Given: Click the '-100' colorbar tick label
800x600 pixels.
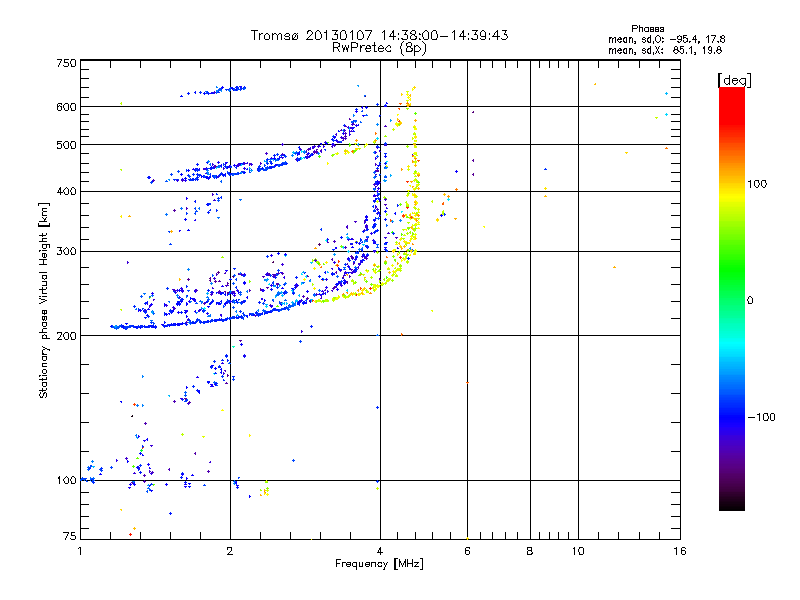Looking at the screenshot, I should tap(761, 417).
